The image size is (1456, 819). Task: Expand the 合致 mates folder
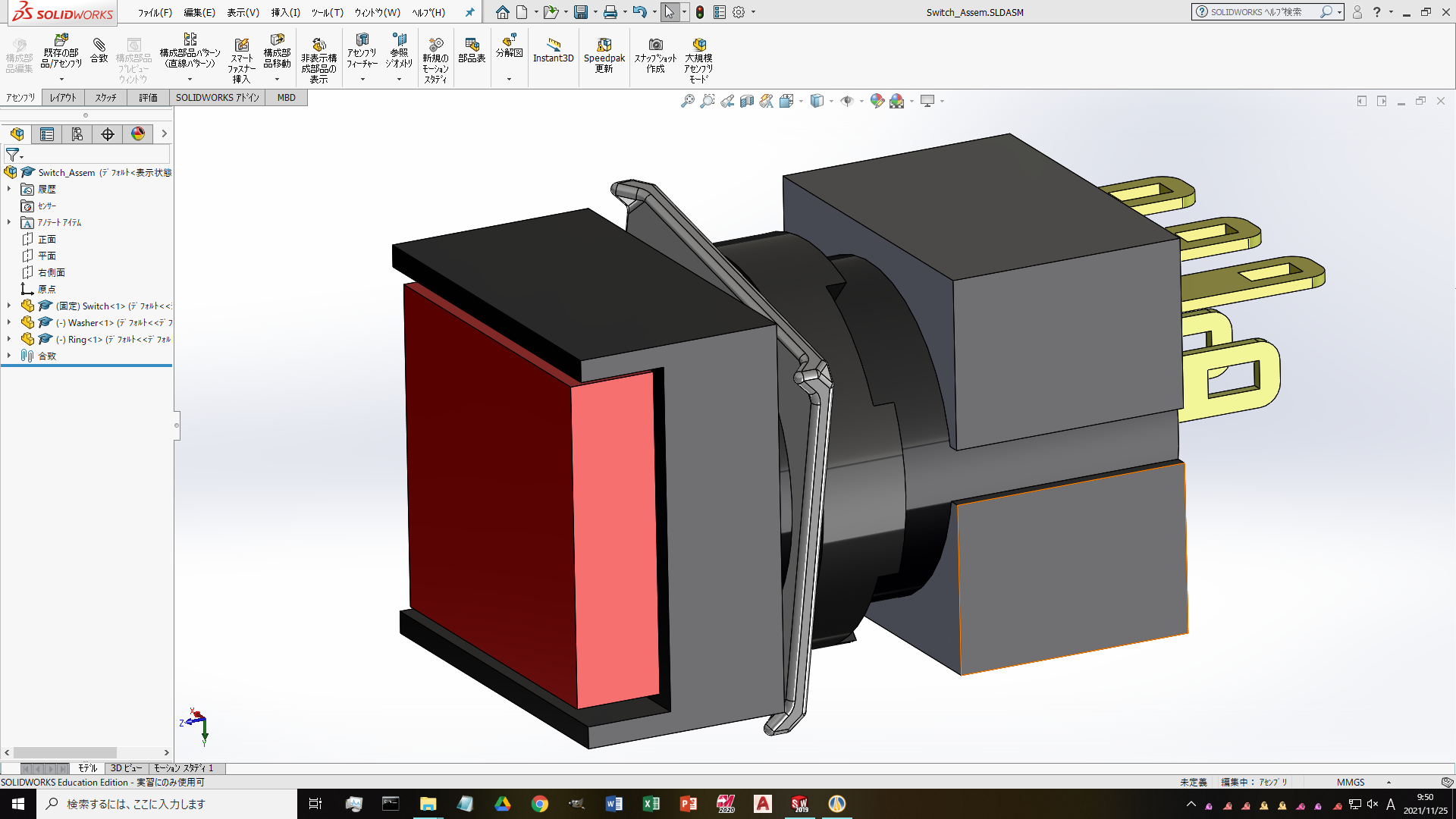9,356
